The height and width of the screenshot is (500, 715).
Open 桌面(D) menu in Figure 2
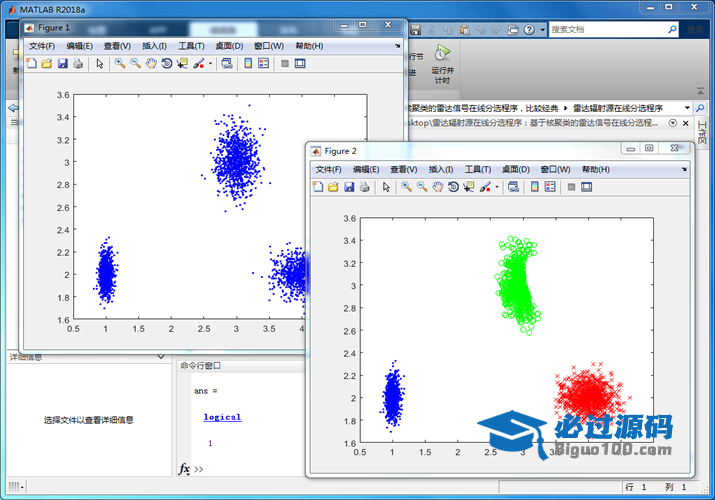pyautogui.click(x=516, y=170)
